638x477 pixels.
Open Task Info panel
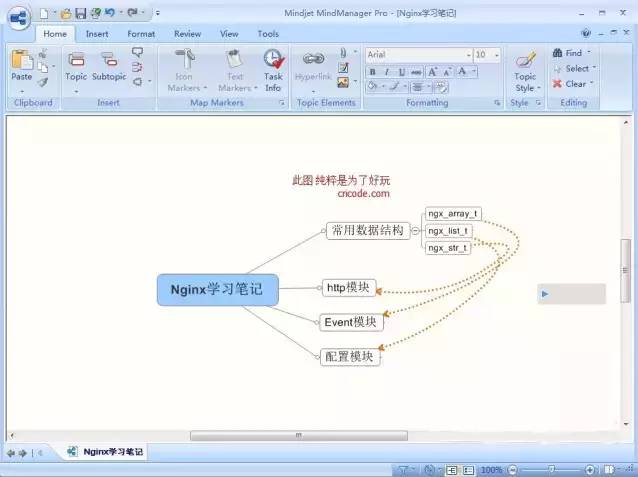click(x=273, y=69)
